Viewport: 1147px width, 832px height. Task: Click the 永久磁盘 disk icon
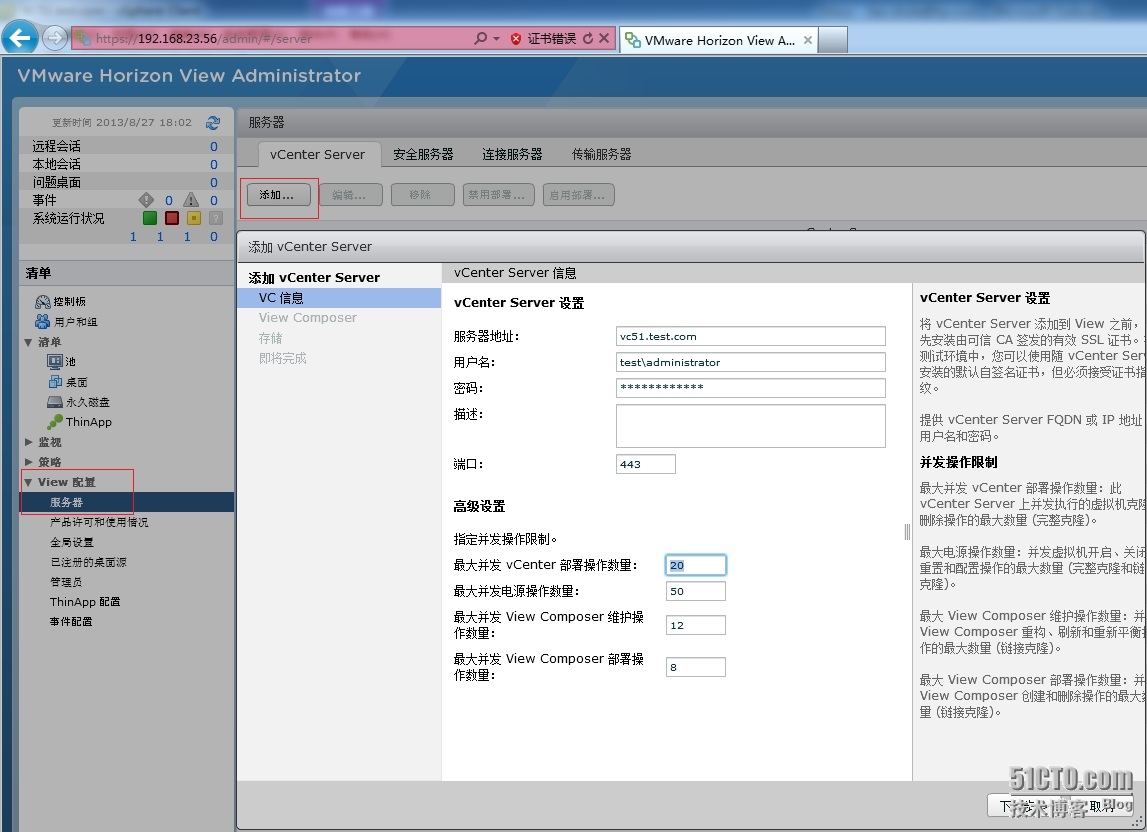55,402
